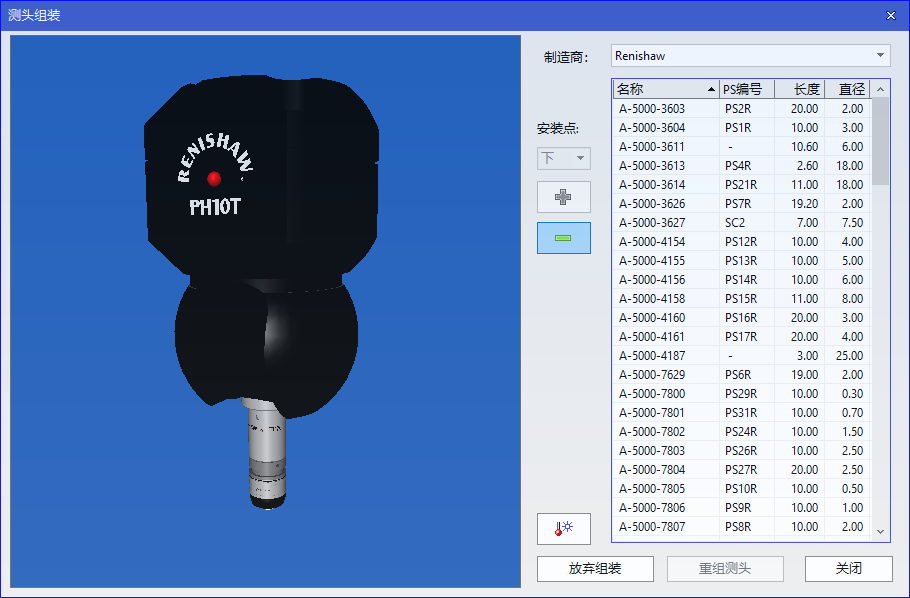
Task: Sort by the 长度 column header
Action: click(800, 89)
